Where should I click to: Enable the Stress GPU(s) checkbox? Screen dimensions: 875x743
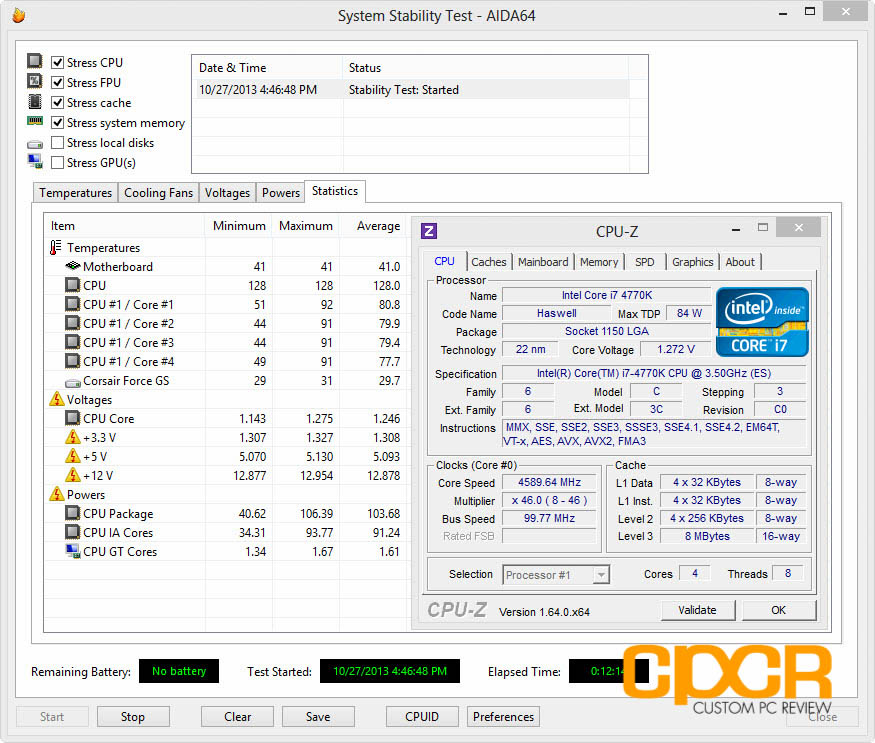point(57,162)
